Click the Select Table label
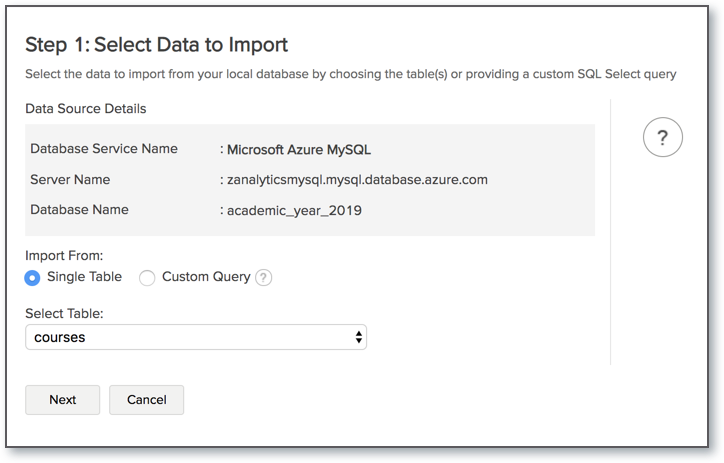 point(64,314)
